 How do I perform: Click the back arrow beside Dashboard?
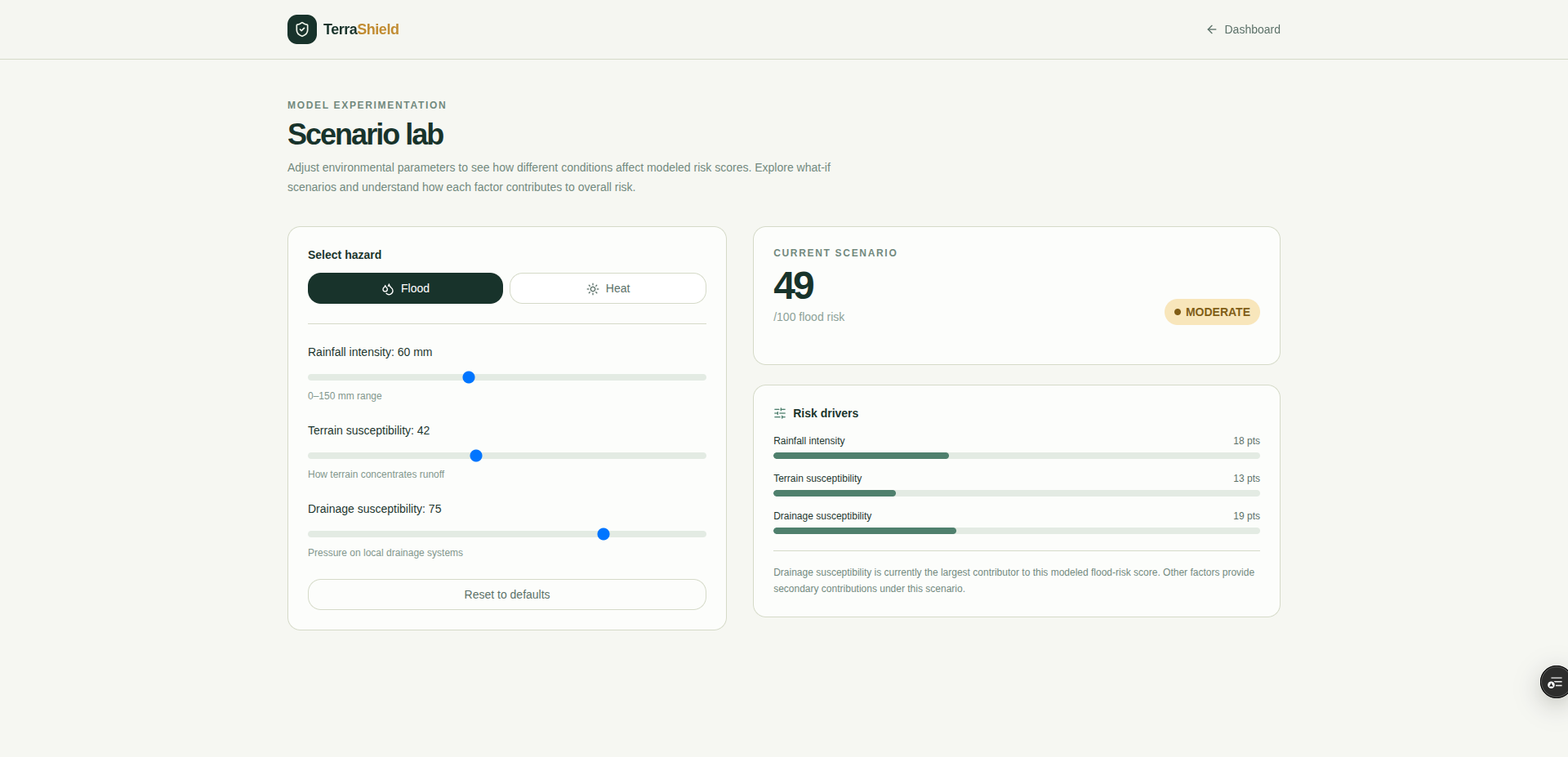[1212, 29]
